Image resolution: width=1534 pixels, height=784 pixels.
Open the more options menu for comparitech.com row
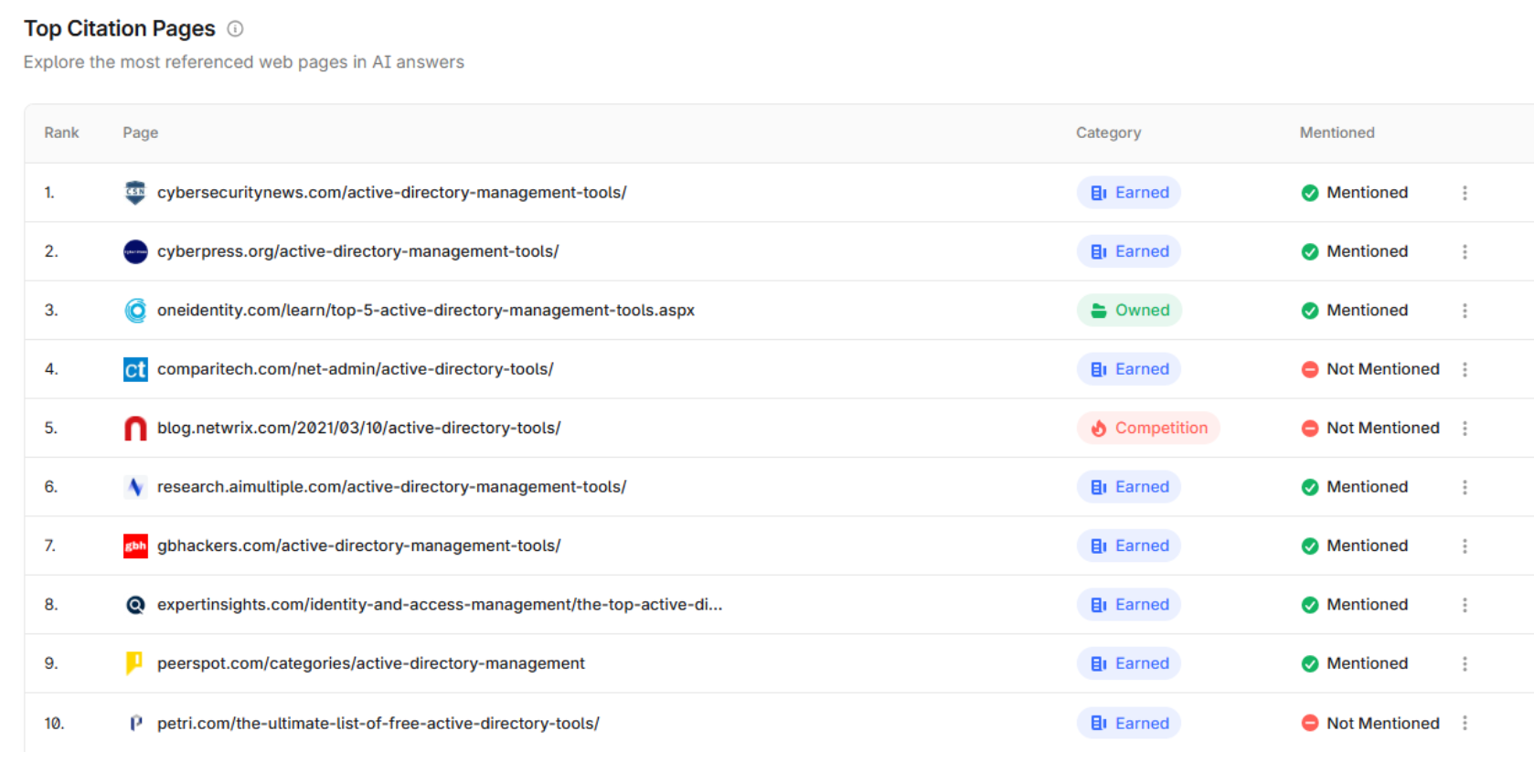click(1465, 369)
